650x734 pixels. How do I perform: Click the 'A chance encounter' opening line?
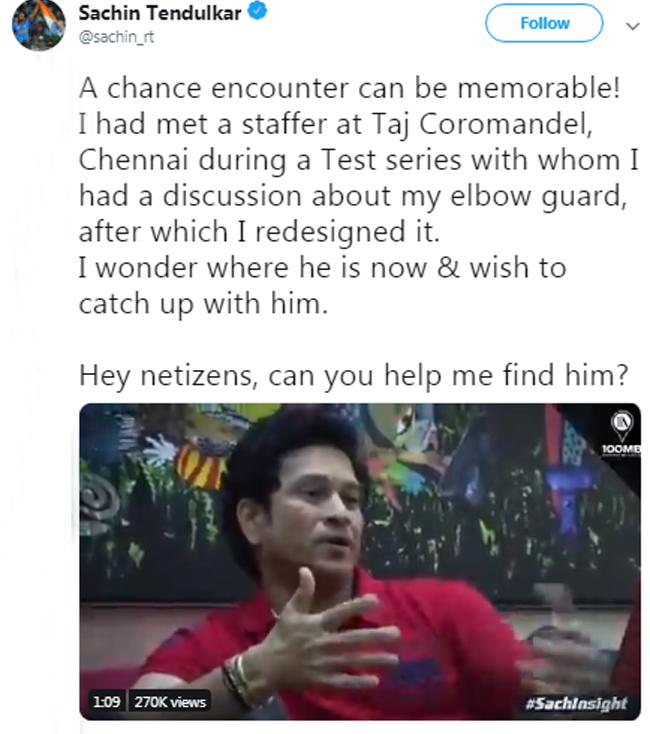[x=350, y=88]
